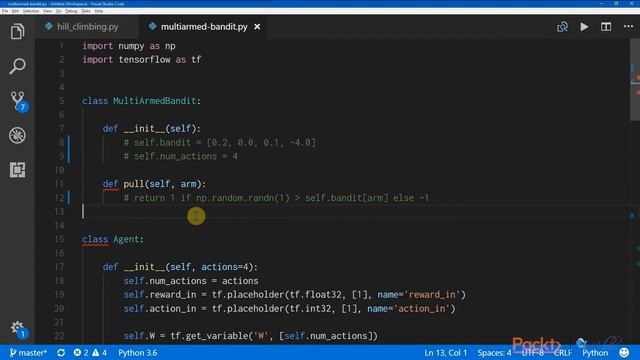Open the More Actions ellipsis menu
640x360 pixels.
coord(628,27)
